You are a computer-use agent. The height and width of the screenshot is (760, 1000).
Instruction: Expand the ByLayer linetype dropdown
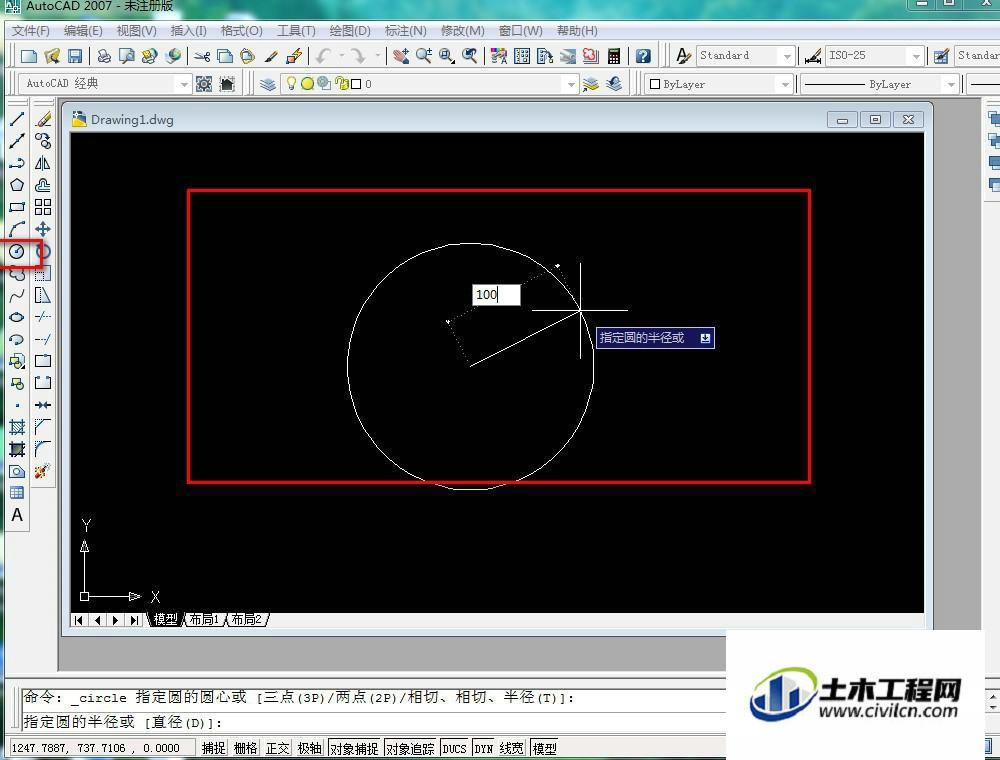click(x=950, y=84)
